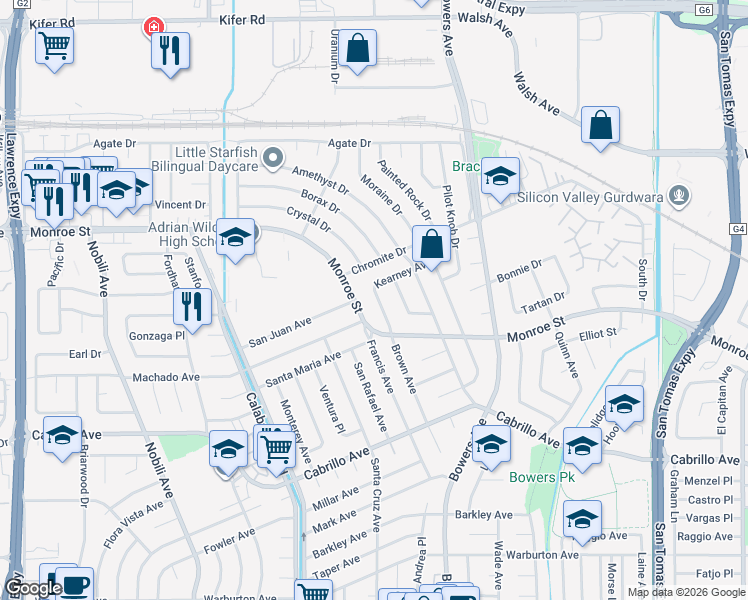Click the restaurant marker above Monroe St label
748x600 pixels.
click(x=54, y=206)
